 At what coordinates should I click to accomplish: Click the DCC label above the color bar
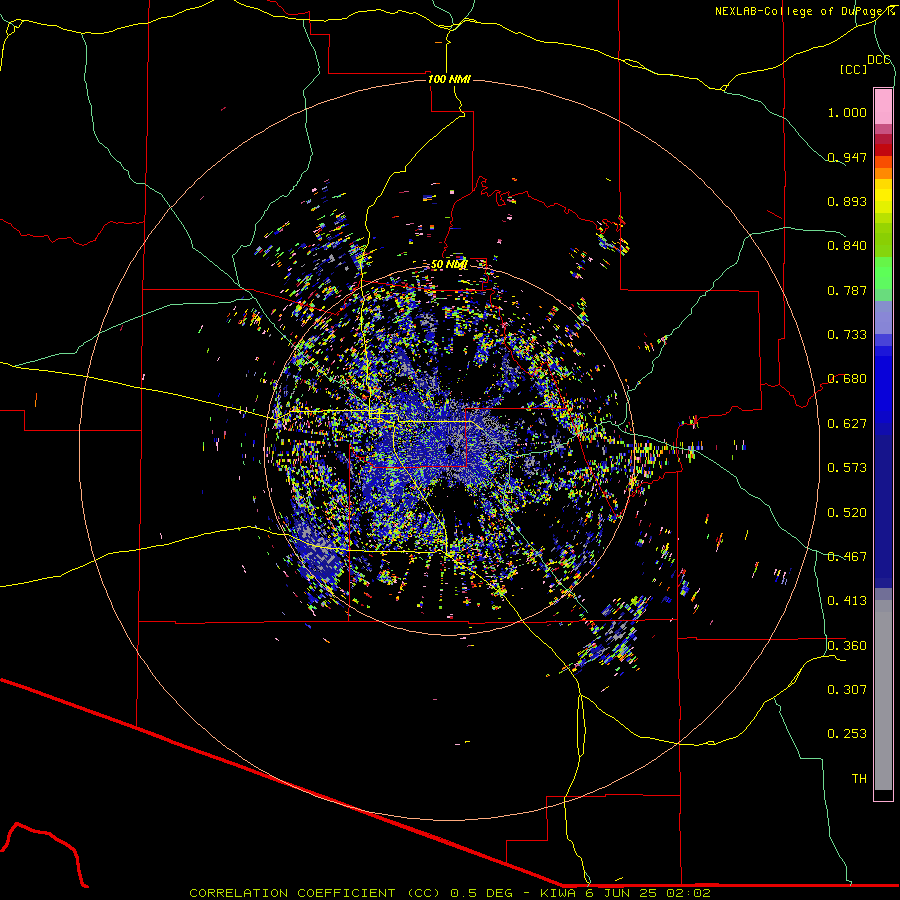click(x=878, y=60)
